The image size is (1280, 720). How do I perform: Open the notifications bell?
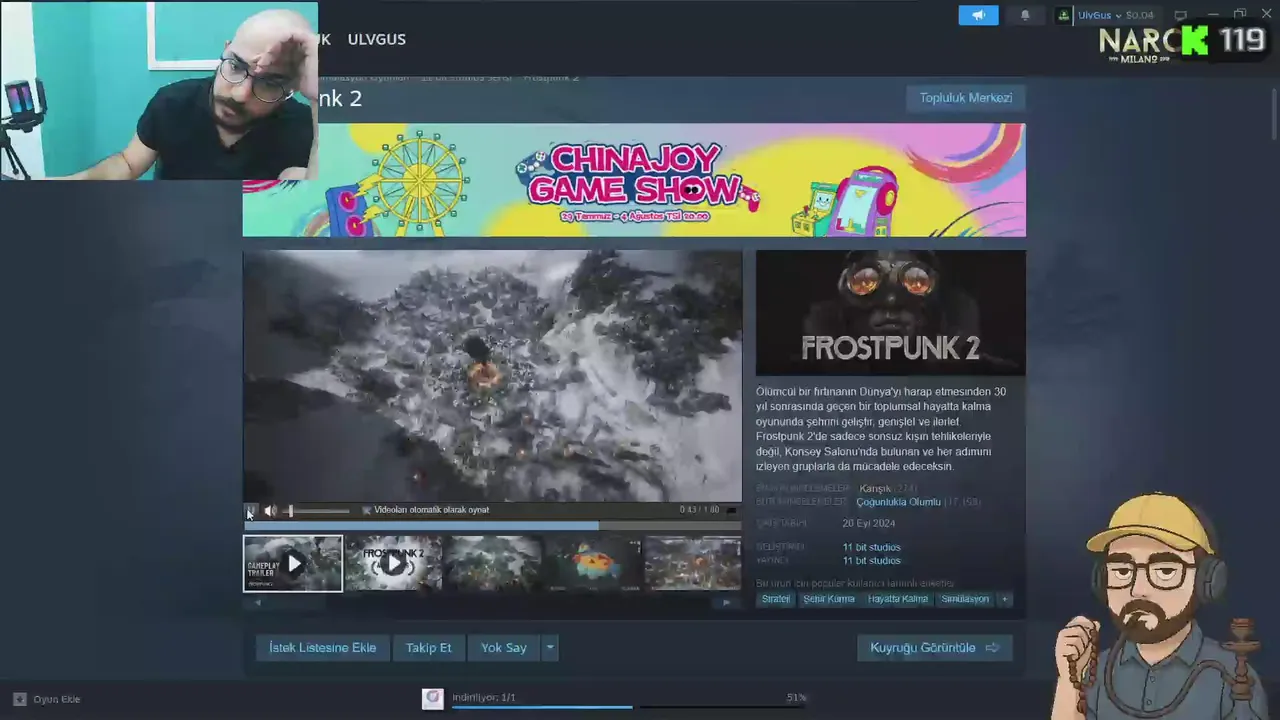click(x=1025, y=15)
